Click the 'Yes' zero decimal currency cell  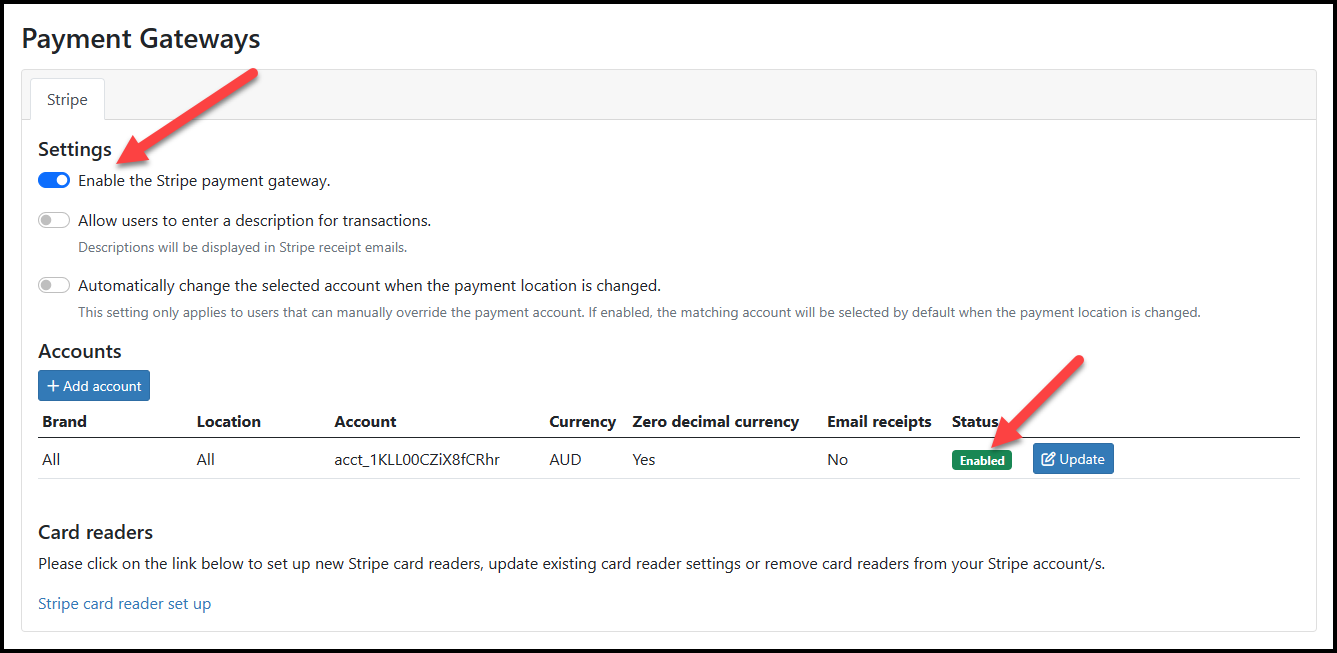pyautogui.click(x=645, y=460)
